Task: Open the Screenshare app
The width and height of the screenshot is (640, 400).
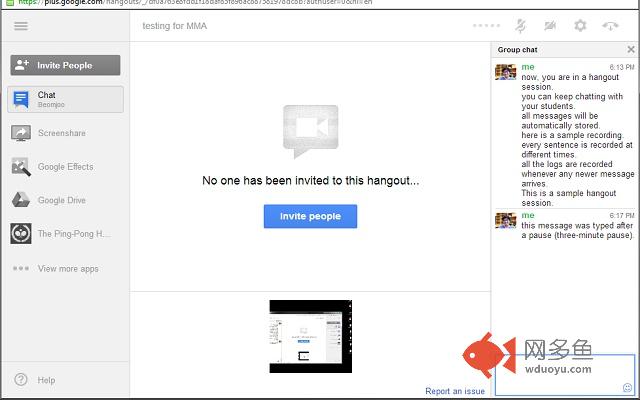Action: 65,133
